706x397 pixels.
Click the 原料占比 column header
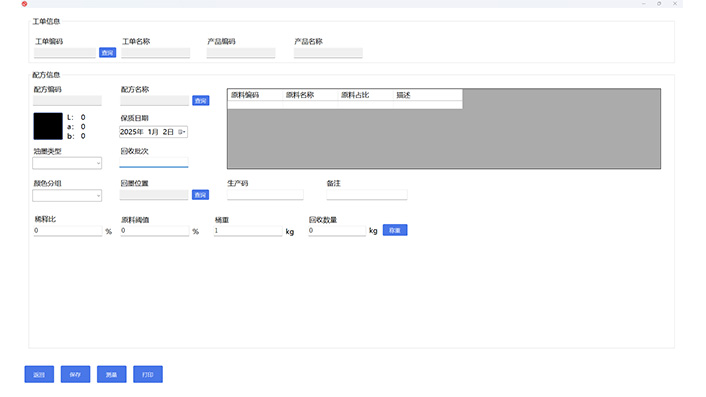click(x=365, y=95)
